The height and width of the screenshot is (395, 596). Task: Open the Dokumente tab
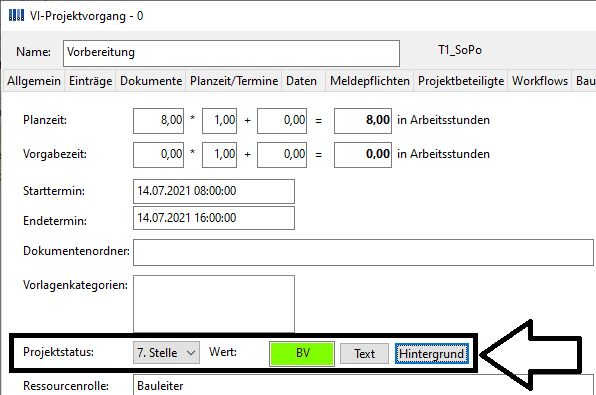click(x=151, y=81)
